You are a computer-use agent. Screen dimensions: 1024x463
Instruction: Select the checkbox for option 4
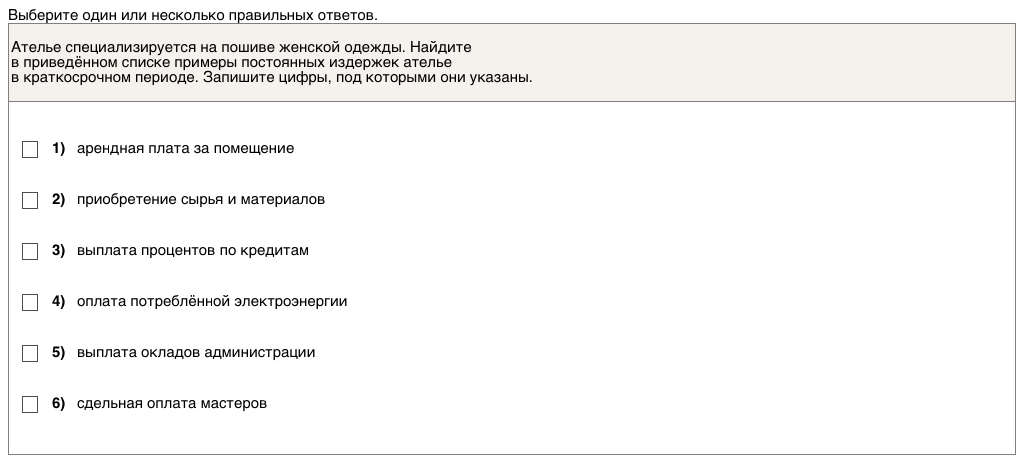click(x=30, y=302)
